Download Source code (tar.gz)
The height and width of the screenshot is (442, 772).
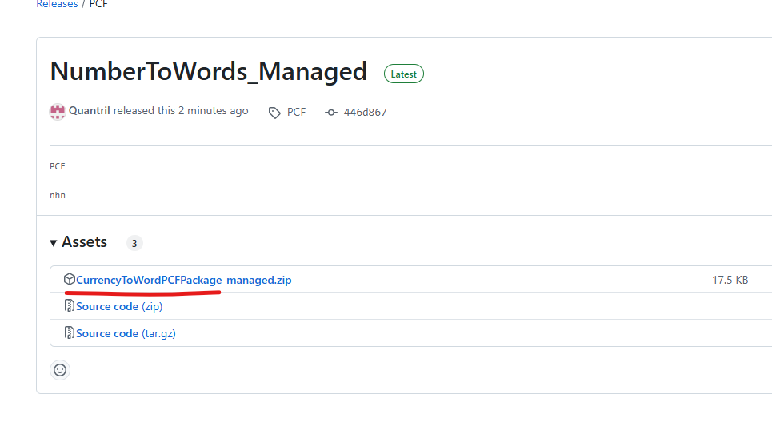tap(125, 333)
